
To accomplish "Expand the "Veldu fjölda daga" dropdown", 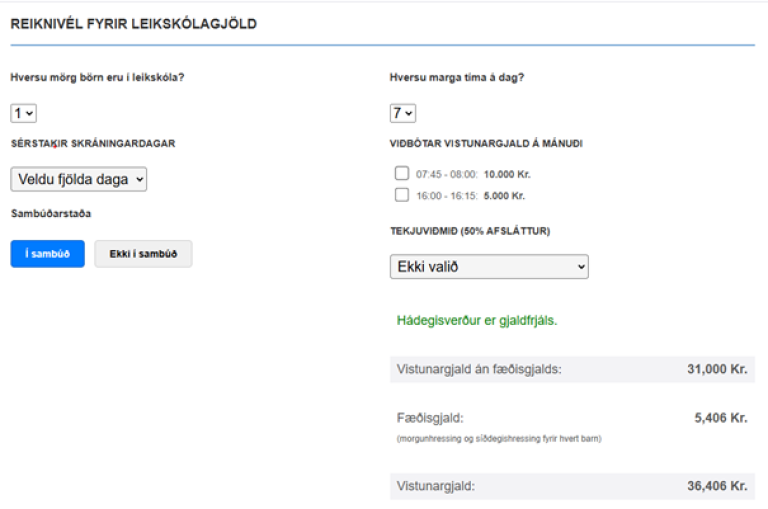I will click(79, 179).
